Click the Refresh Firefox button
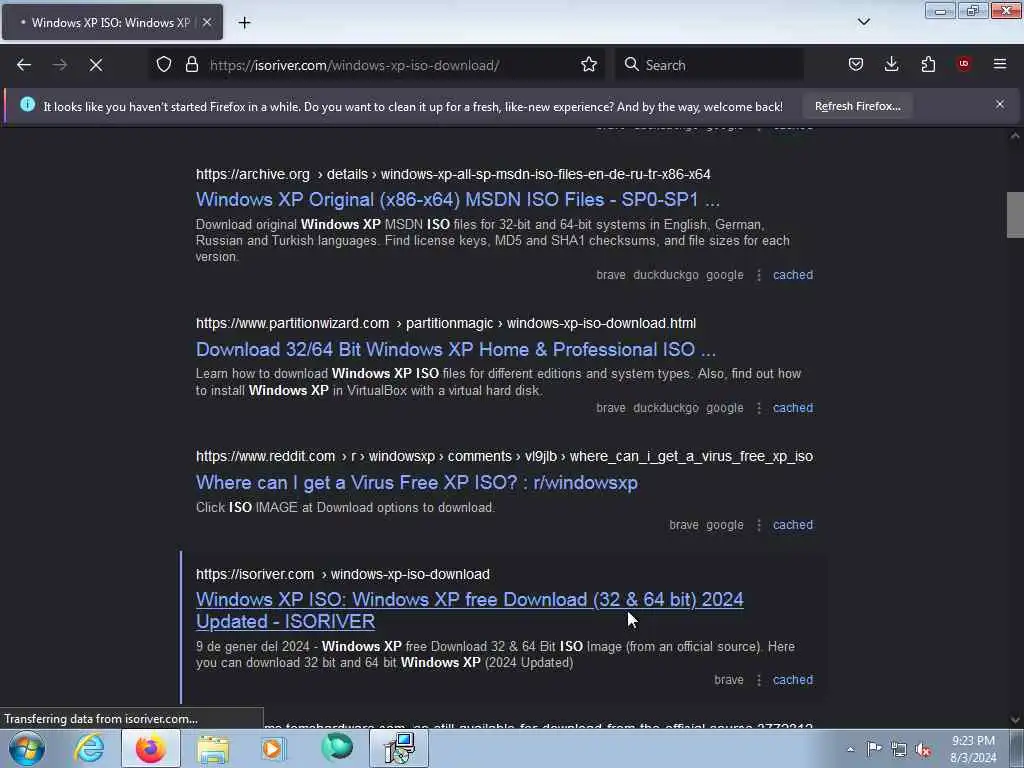The width and height of the screenshot is (1024, 768). (x=857, y=106)
